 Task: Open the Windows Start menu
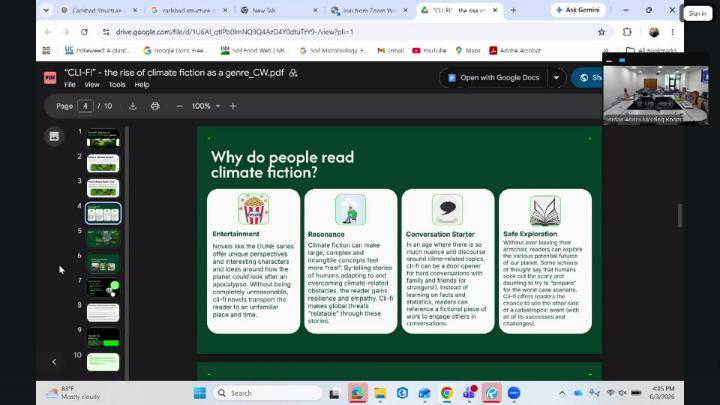pyautogui.click(x=200, y=393)
